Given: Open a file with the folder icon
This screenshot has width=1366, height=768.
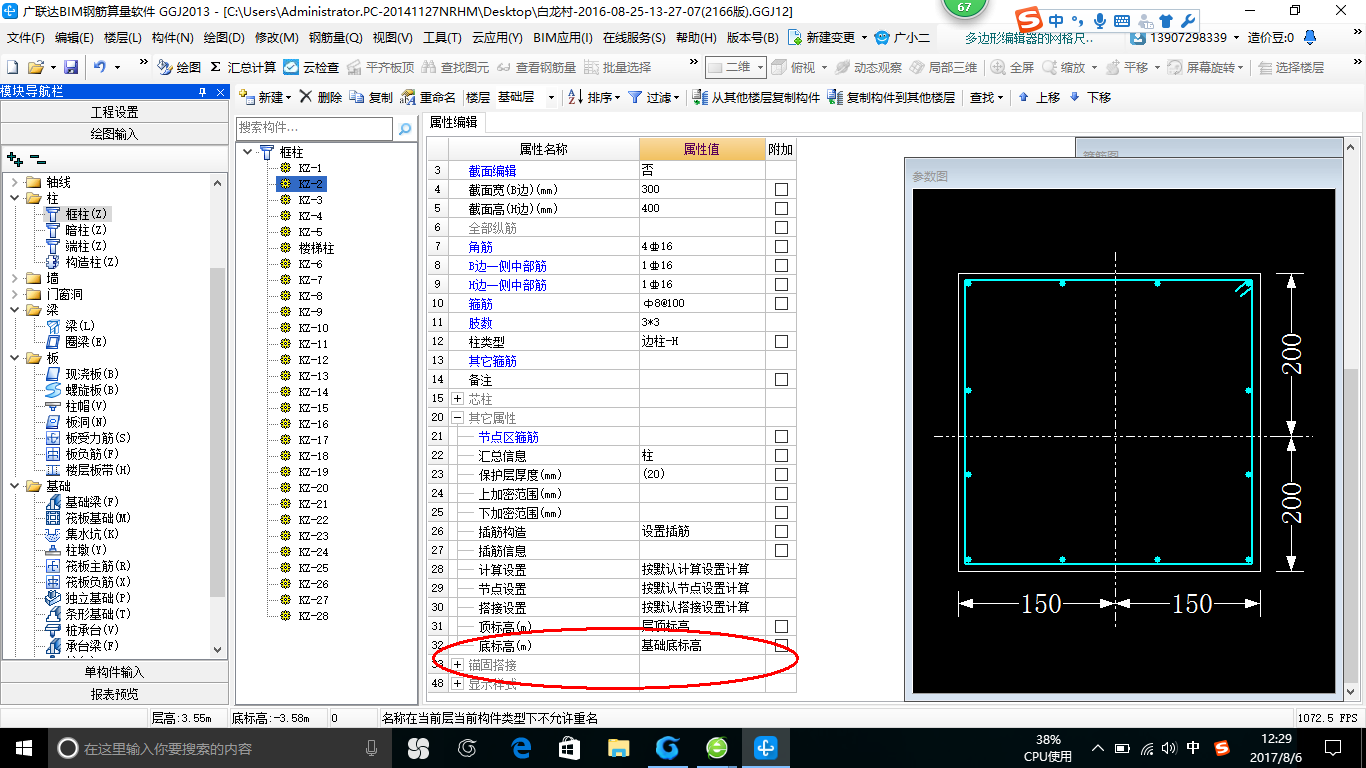Looking at the screenshot, I should (36, 67).
